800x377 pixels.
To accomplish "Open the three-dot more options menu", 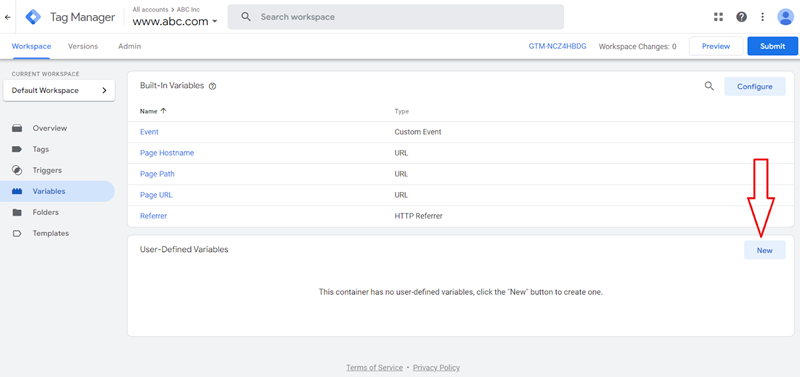I will (762, 17).
